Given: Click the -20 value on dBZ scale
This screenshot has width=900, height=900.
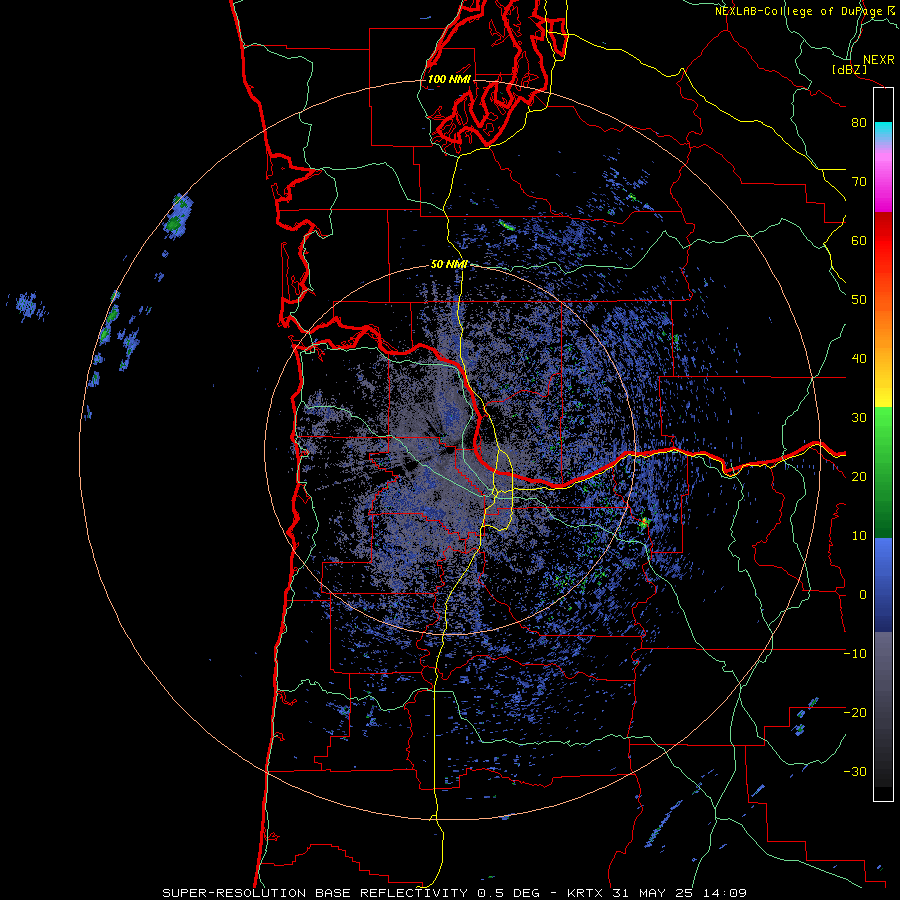Looking at the screenshot, I should coord(855,713).
